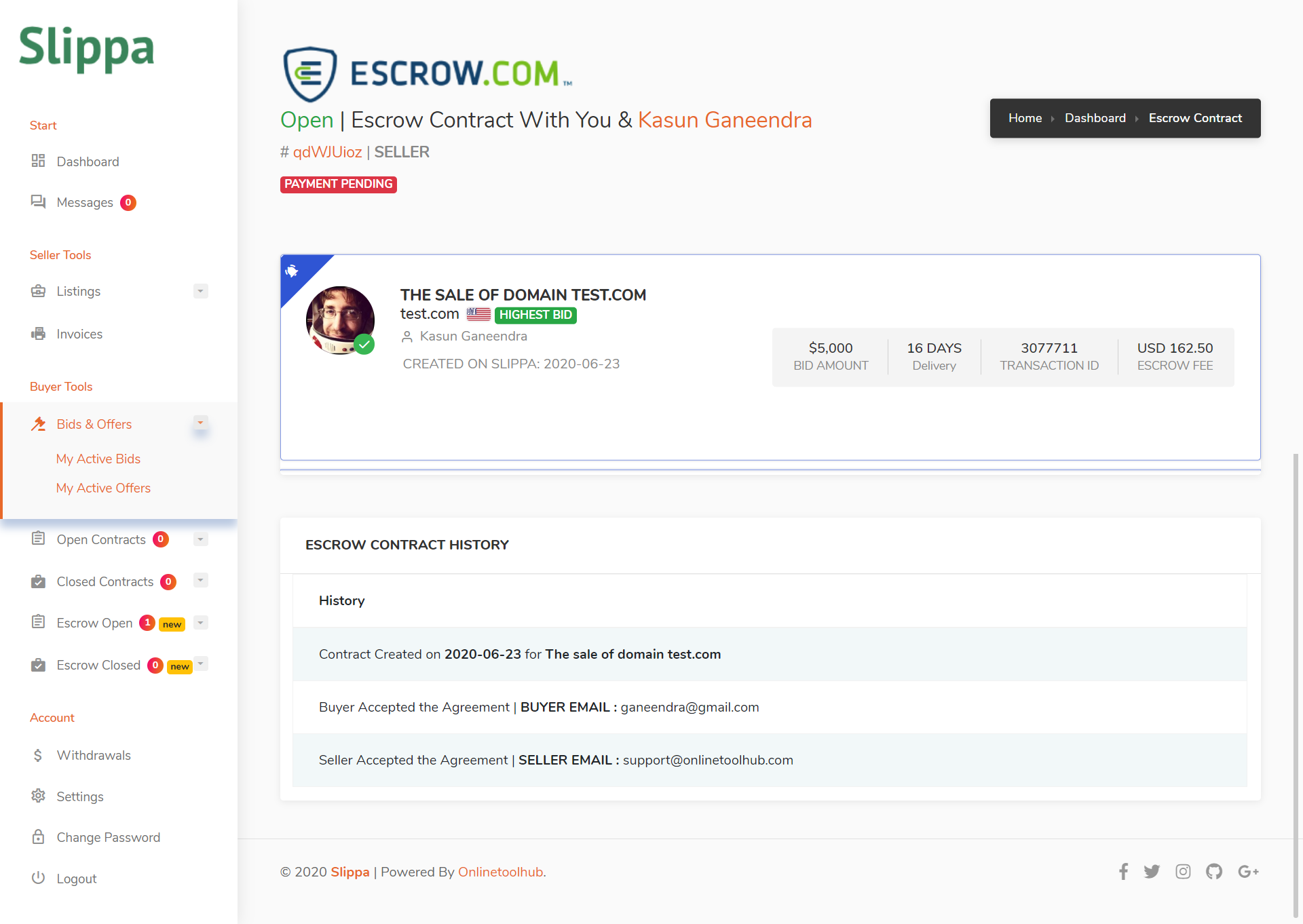Expand the Open Contracts dropdown arrow
Viewport: 1303px width, 924px height.
(200, 539)
